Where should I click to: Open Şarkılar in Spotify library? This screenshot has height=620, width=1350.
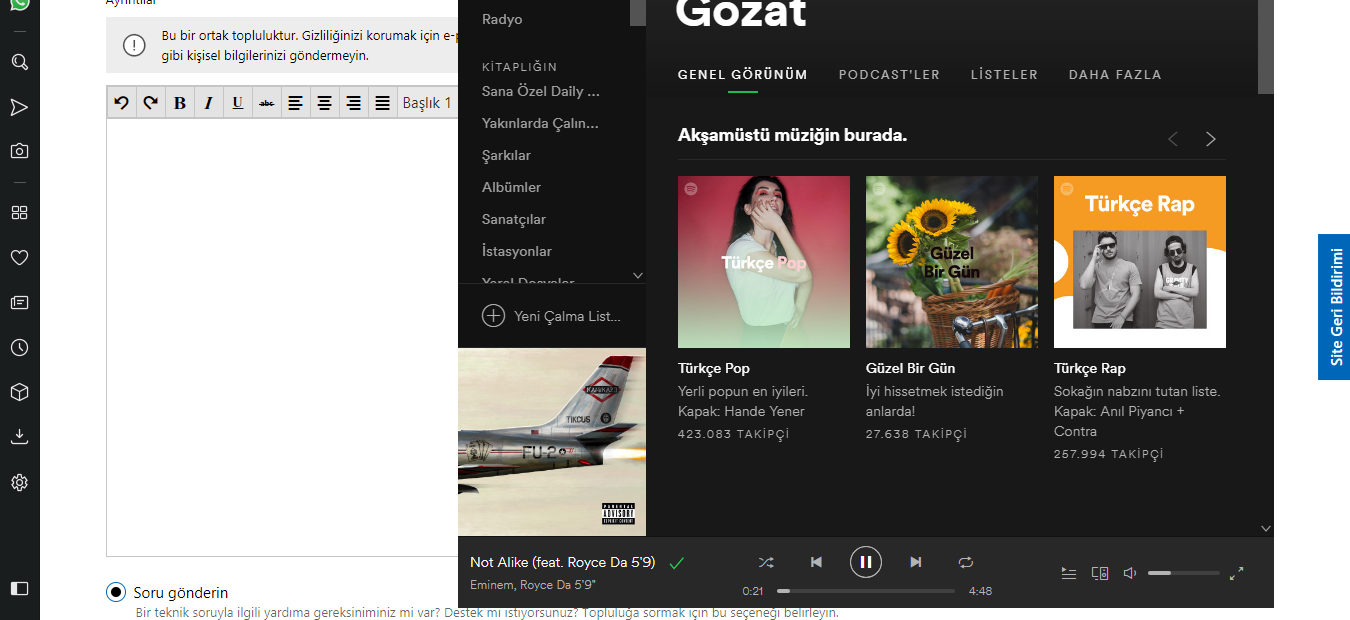click(x=506, y=155)
